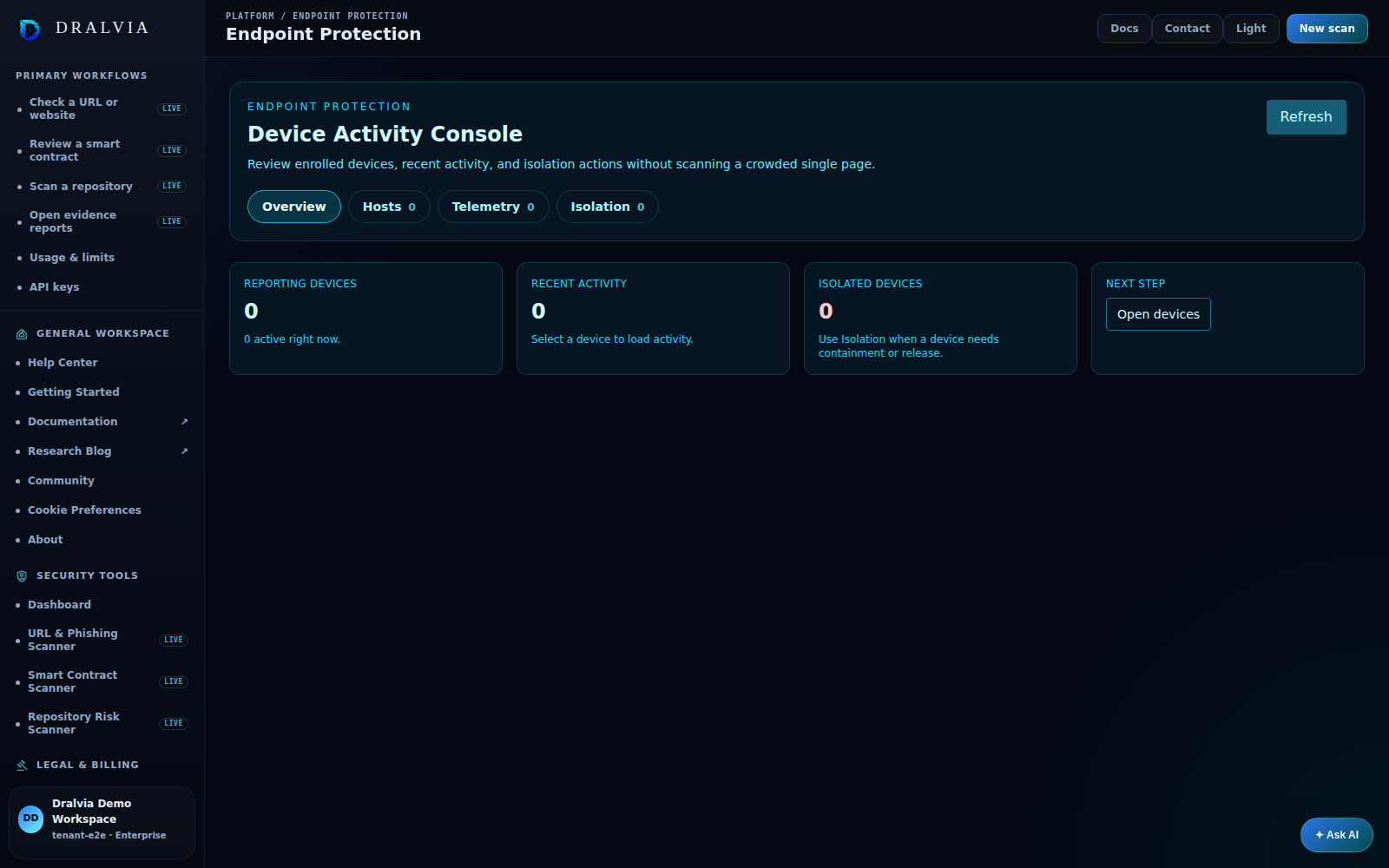Start a New scan

click(1327, 29)
